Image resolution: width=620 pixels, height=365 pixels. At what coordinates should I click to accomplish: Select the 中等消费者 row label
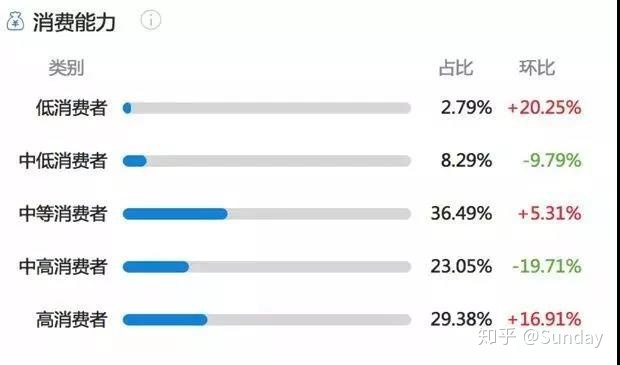(63, 214)
